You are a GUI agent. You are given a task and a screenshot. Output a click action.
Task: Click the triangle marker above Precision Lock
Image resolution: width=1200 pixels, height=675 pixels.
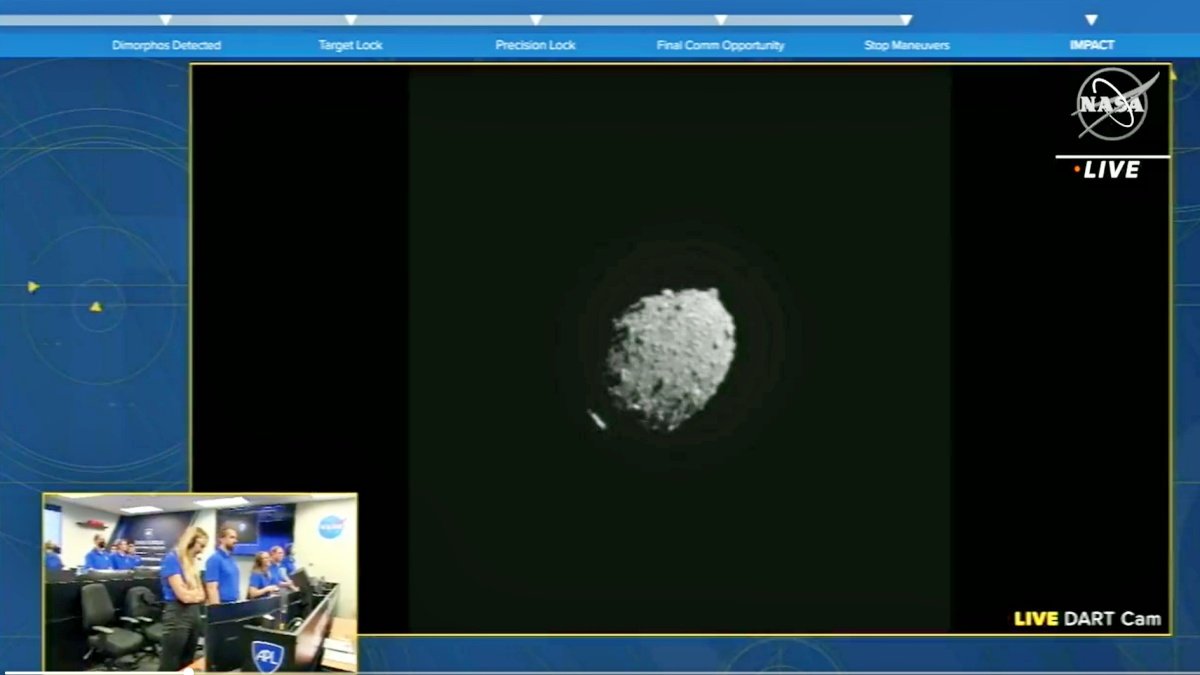pyautogui.click(x=536, y=19)
